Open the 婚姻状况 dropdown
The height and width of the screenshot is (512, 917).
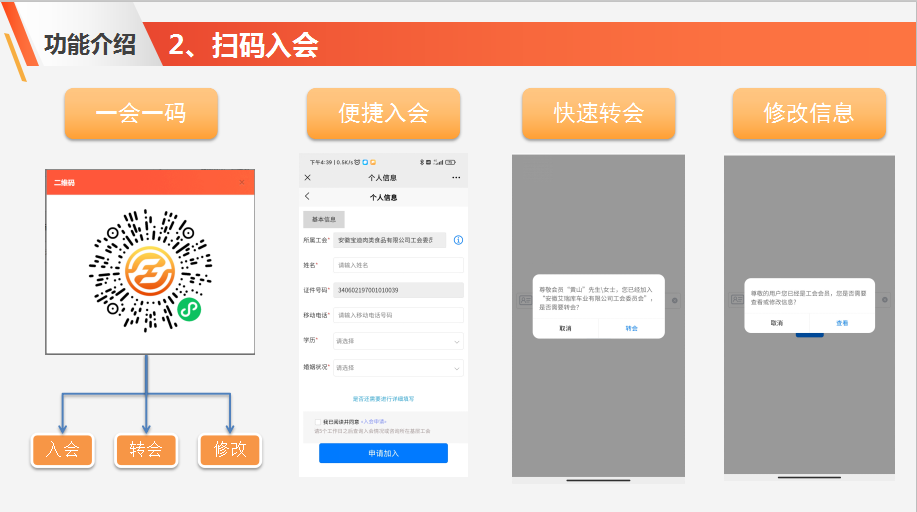[x=398, y=367]
